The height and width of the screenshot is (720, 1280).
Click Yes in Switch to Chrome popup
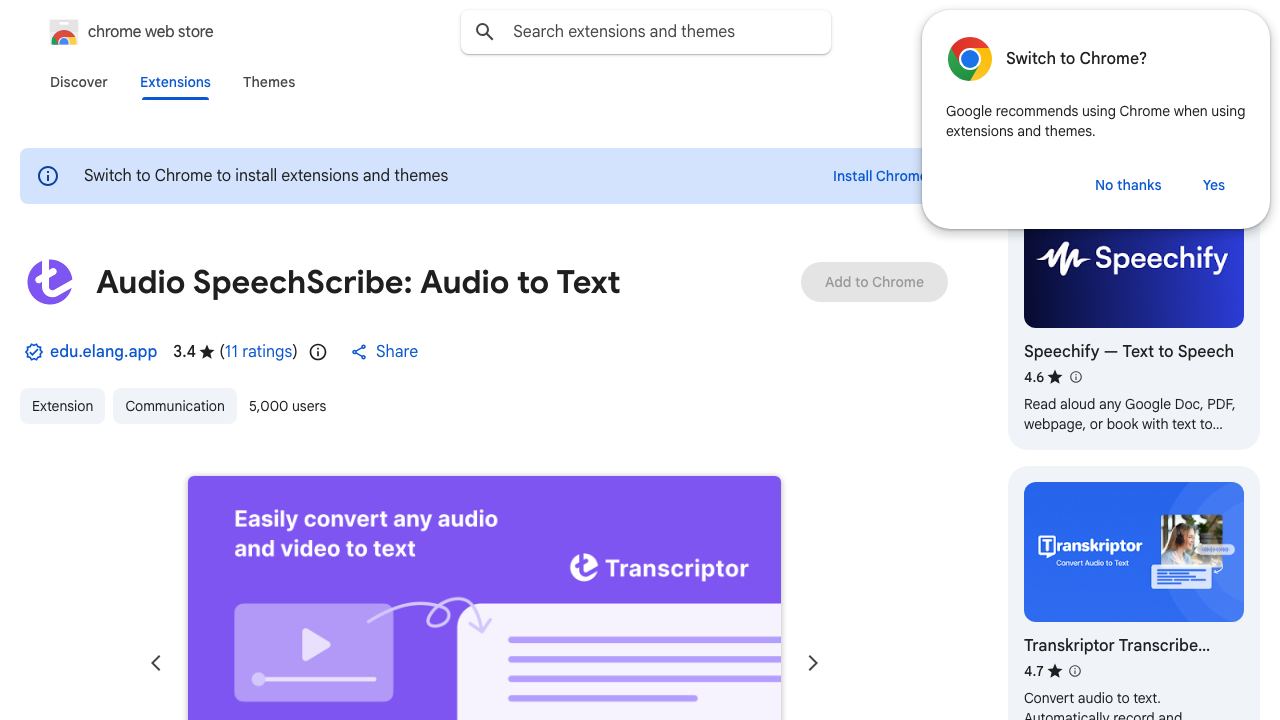pyautogui.click(x=1214, y=185)
